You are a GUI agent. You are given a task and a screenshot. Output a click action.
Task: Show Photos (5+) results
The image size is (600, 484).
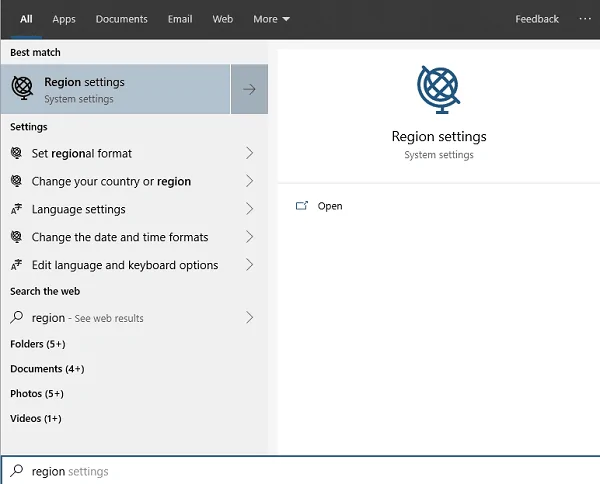[37, 394]
